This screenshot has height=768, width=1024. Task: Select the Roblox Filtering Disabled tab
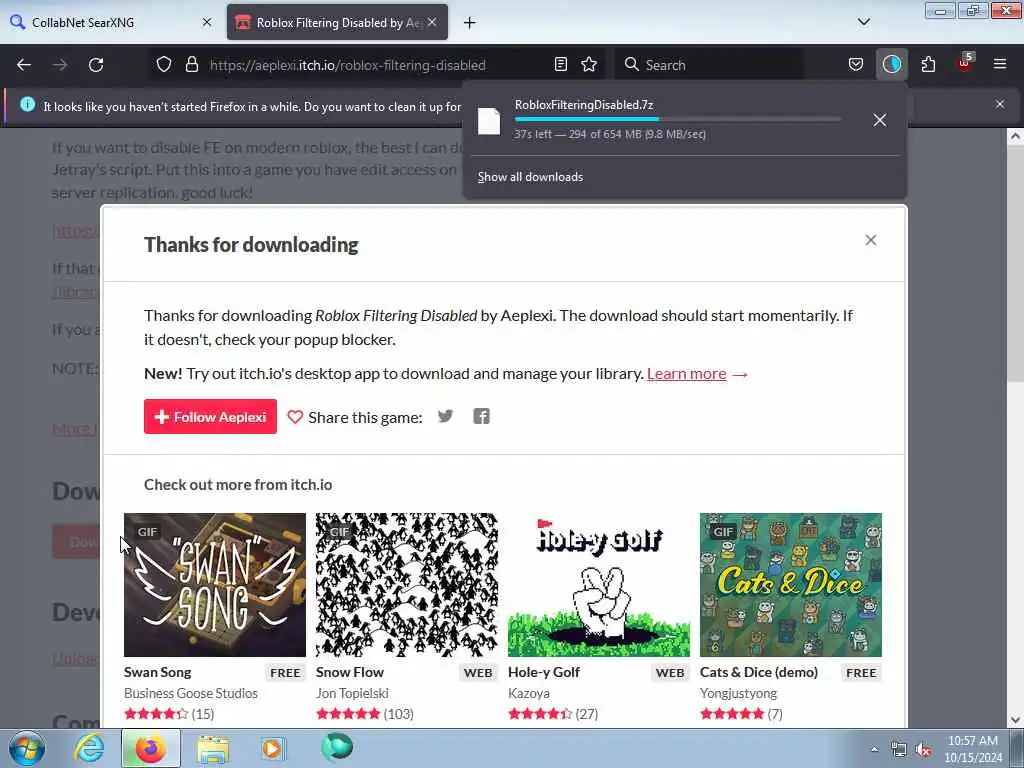337,22
